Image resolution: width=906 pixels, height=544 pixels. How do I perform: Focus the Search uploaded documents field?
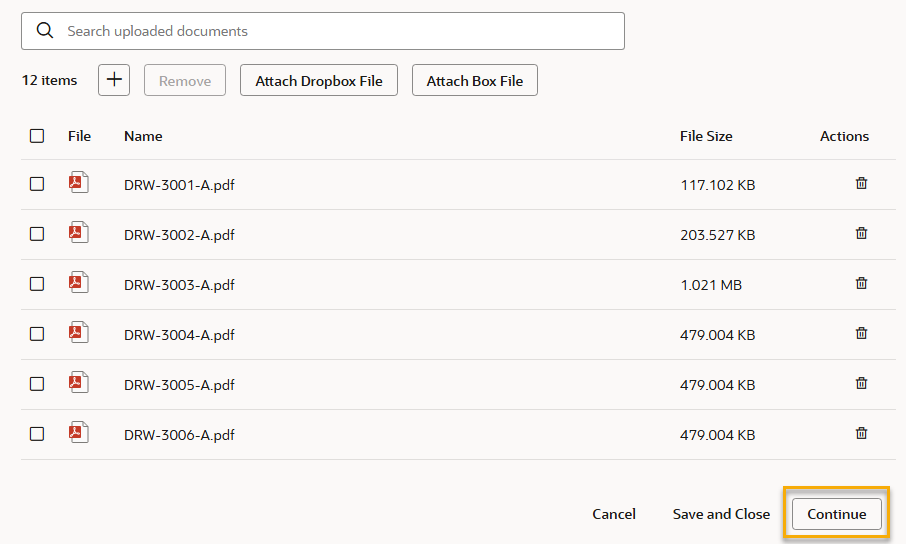coord(340,31)
